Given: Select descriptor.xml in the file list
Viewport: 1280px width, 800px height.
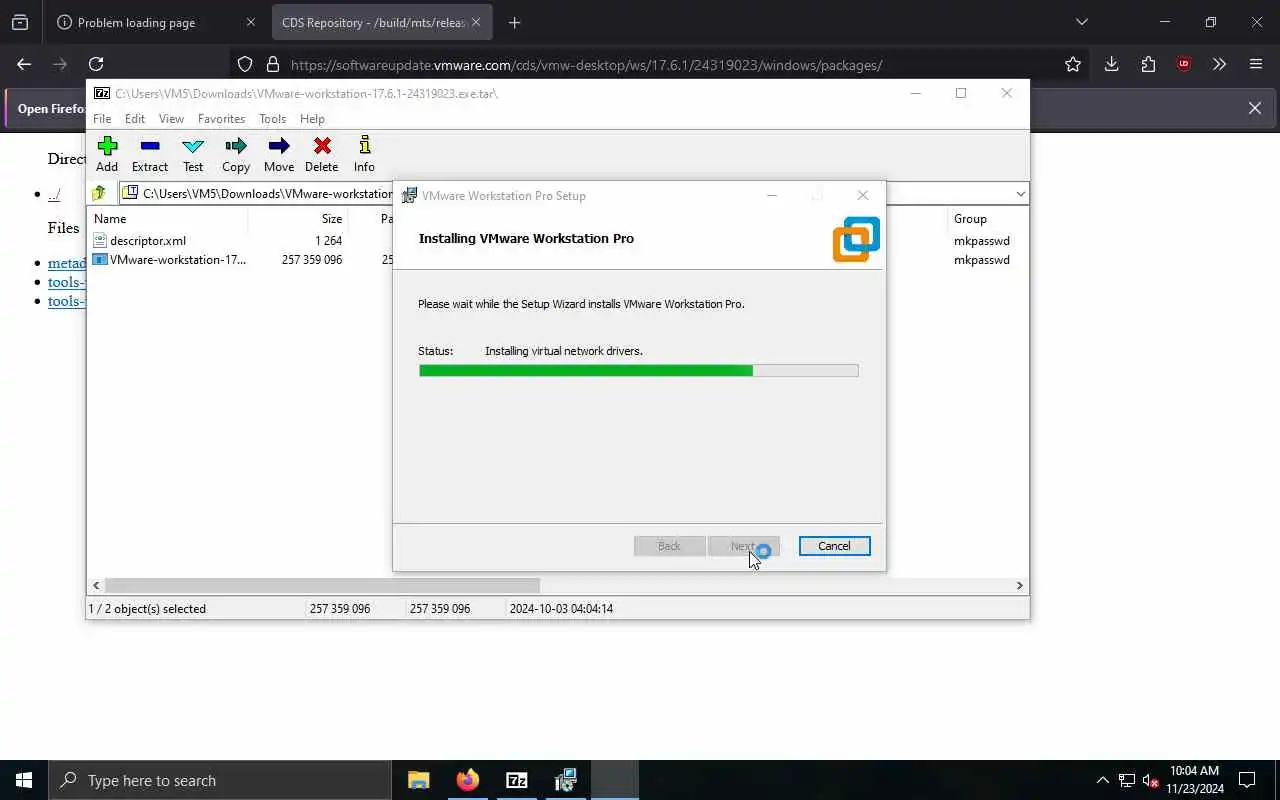Looking at the screenshot, I should pyautogui.click(x=148, y=240).
